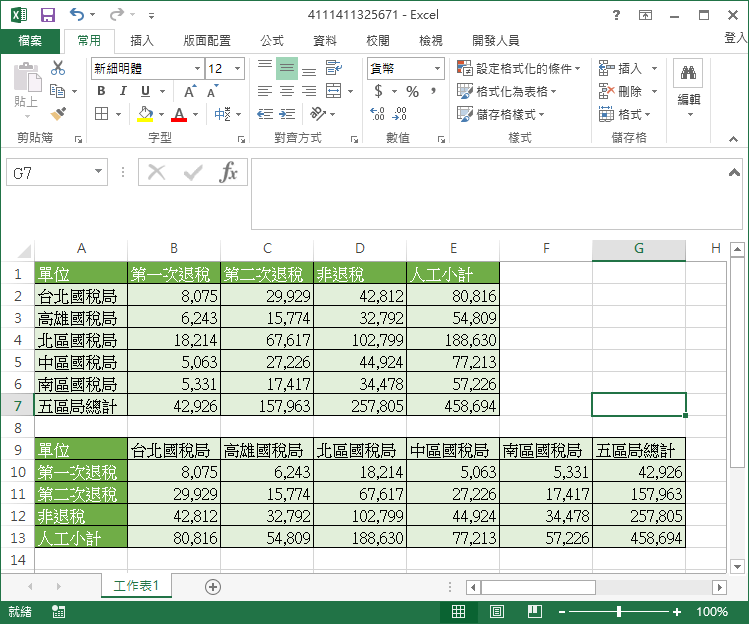
Task: Open borders dropdown arrow
Action: (118, 114)
